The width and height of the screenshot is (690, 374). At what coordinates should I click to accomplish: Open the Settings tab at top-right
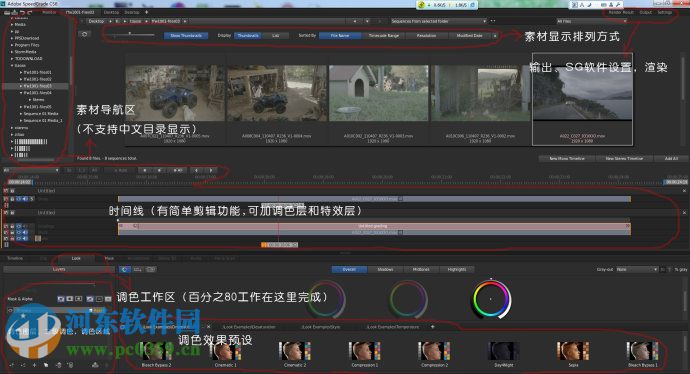pos(664,12)
